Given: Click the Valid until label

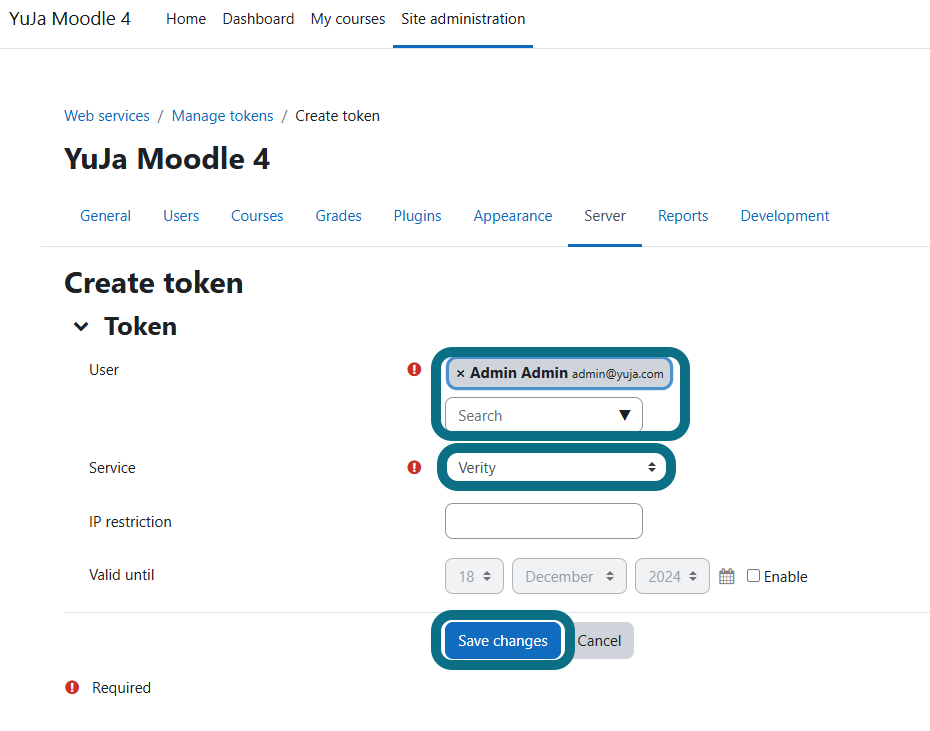Looking at the screenshot, I should (122, 575).
